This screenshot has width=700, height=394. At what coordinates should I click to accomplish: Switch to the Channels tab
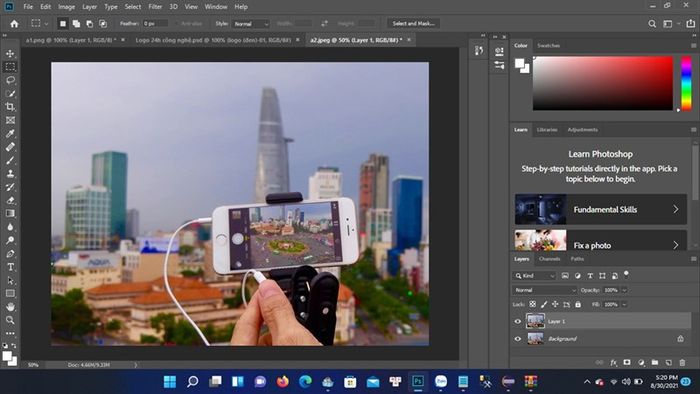pyautogui.click(x=549, y=259)
